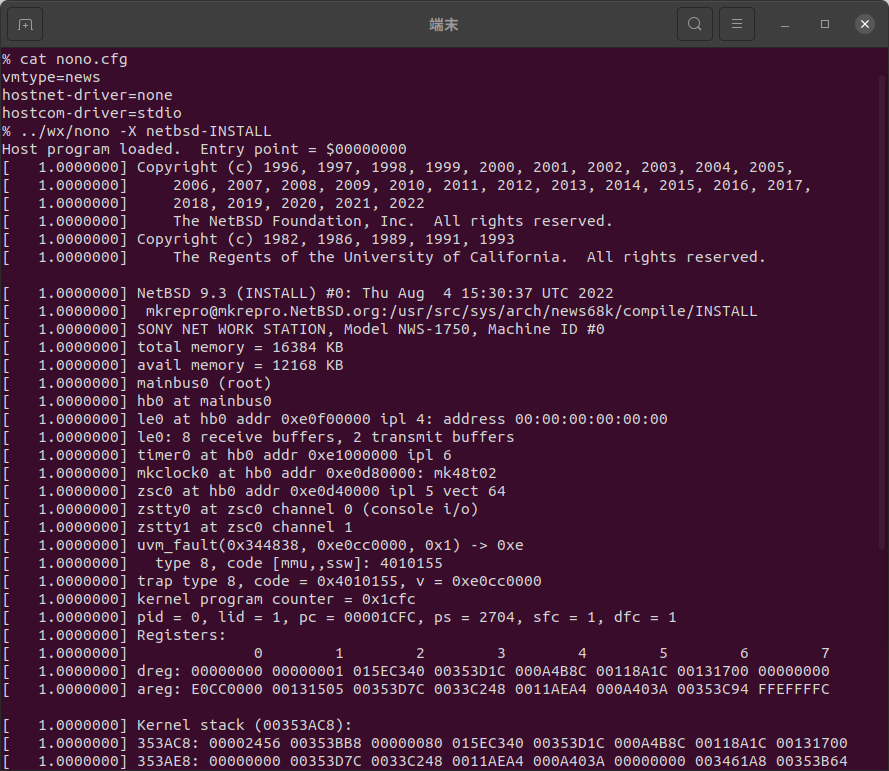
Task: Click the 'le0: 8 receive buffers' line
Action: coord(259,437)
